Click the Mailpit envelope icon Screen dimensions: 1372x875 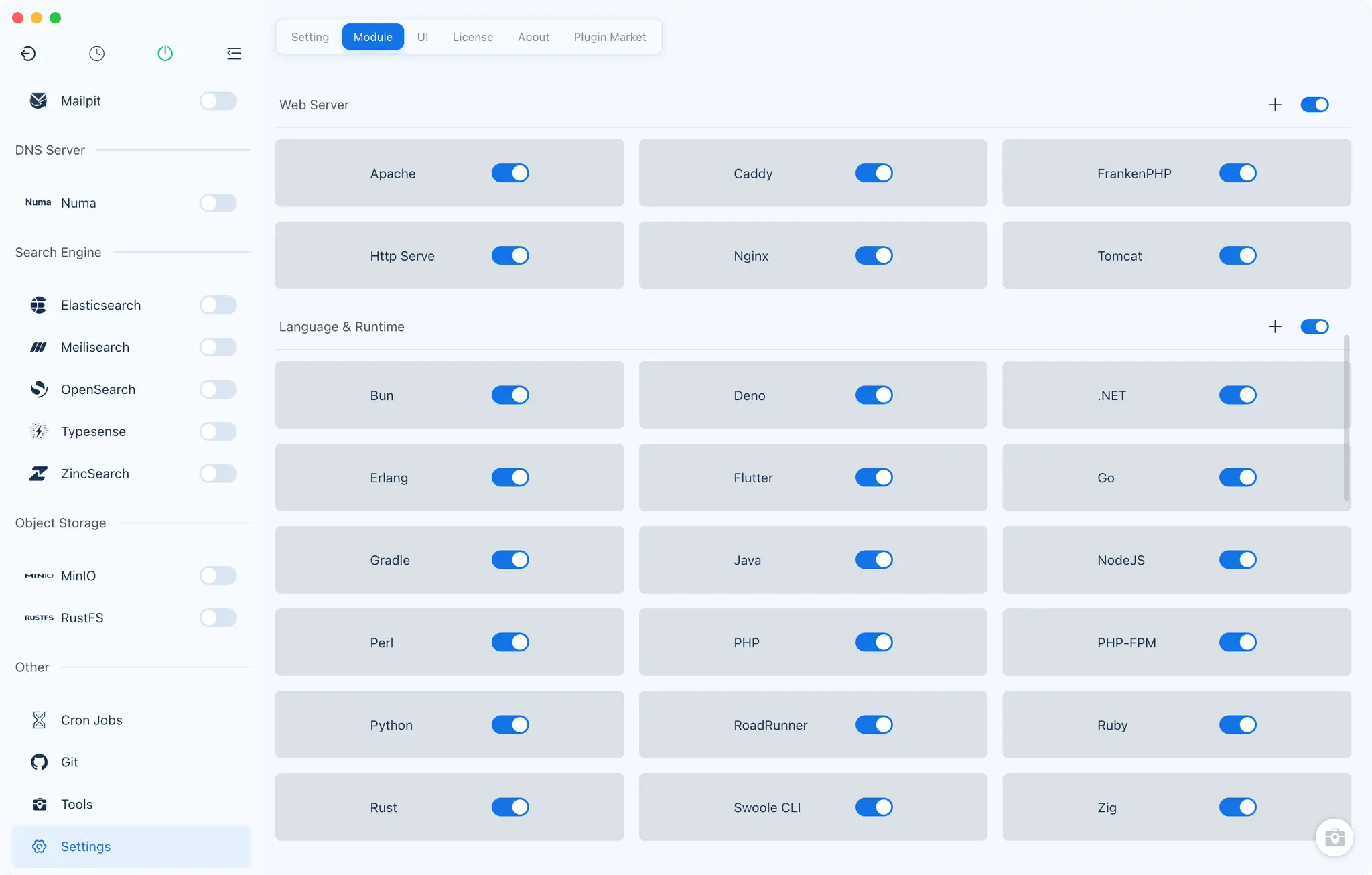click(x=39, y=100)
